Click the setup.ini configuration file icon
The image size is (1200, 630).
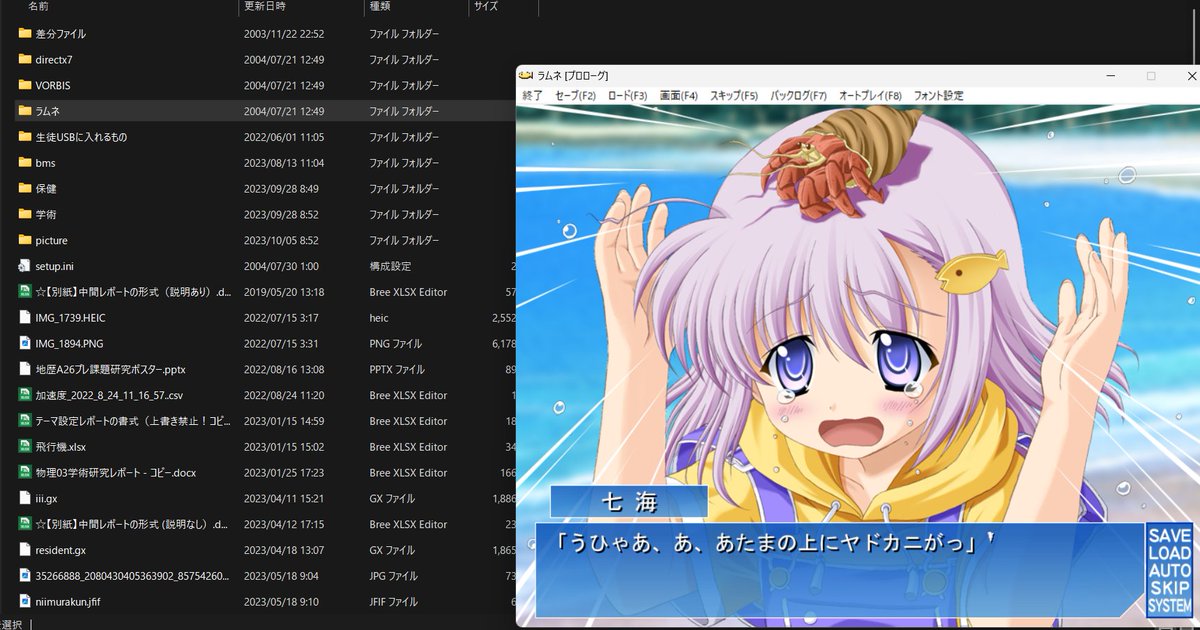(23, 266)
